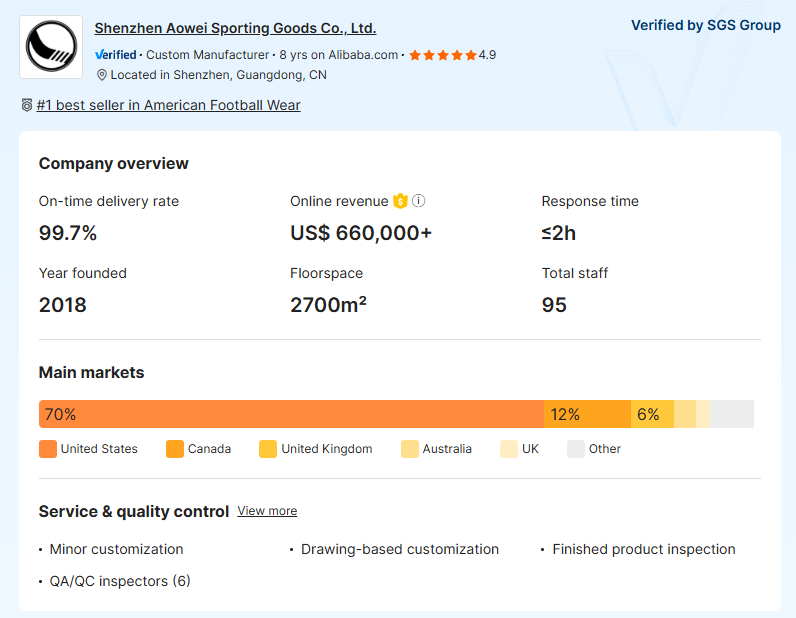Click the Canada legend color swatch

(175, 449)
